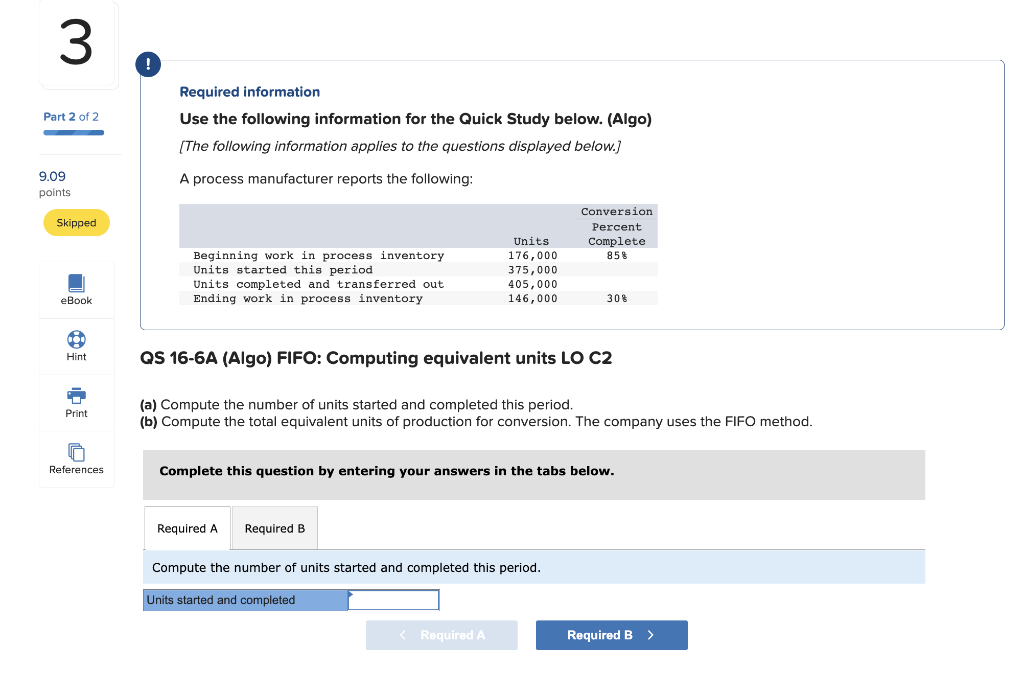Image resolution: width=1024 pixels, height=692 pixels.
Task: Click the question number 3 box
Action: (76, 44)
